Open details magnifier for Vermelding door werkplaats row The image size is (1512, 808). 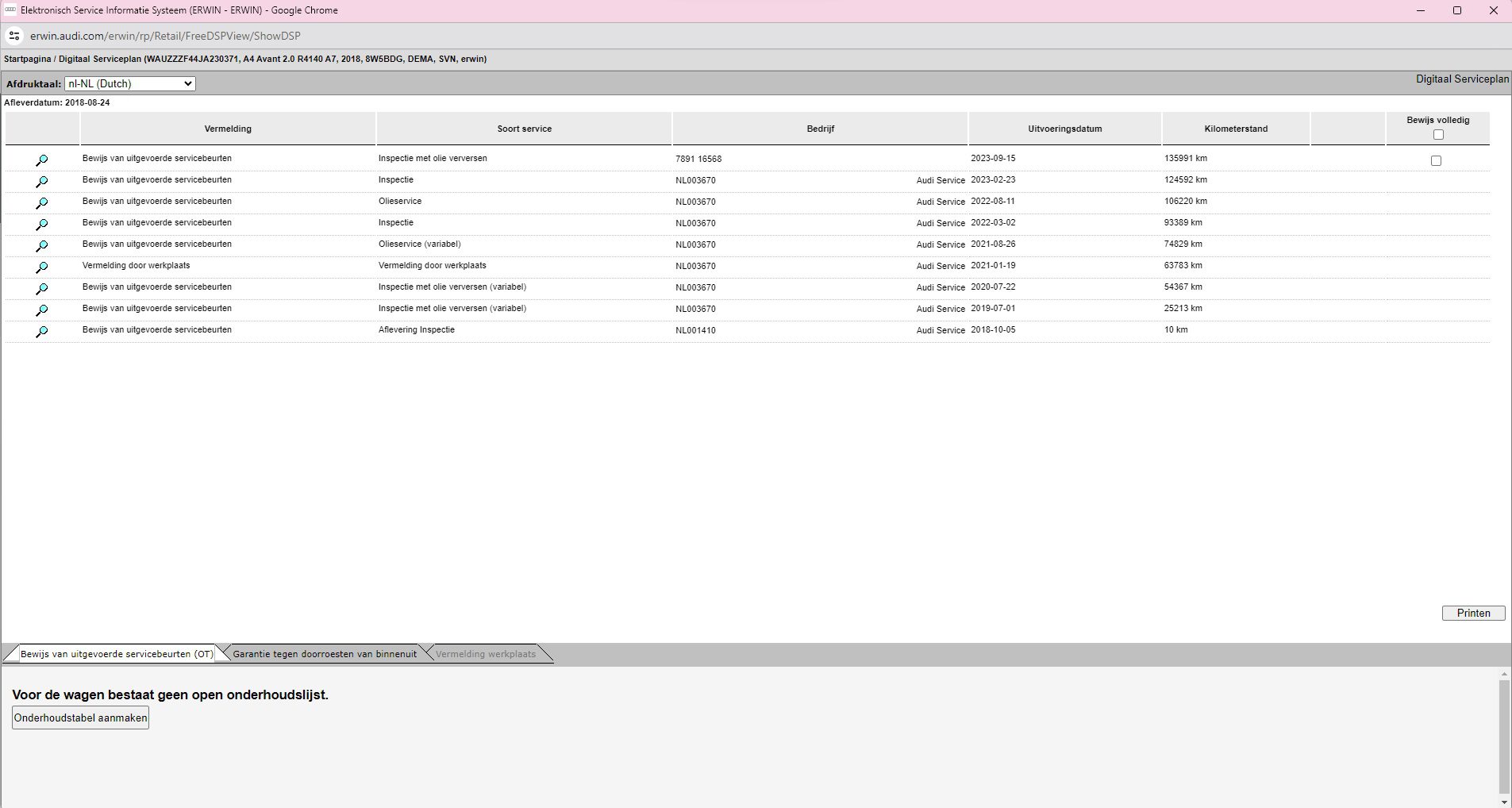42,267
